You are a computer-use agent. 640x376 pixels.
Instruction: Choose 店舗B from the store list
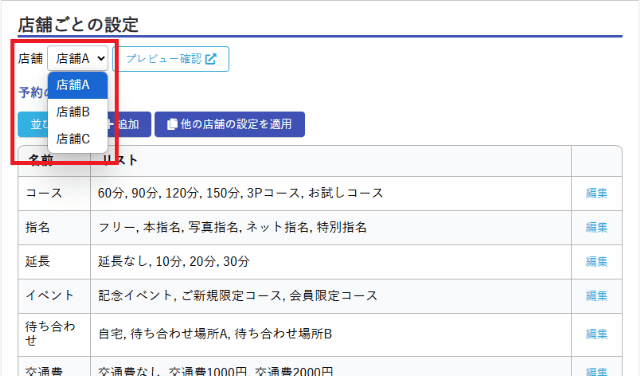[x=78, y=112]
